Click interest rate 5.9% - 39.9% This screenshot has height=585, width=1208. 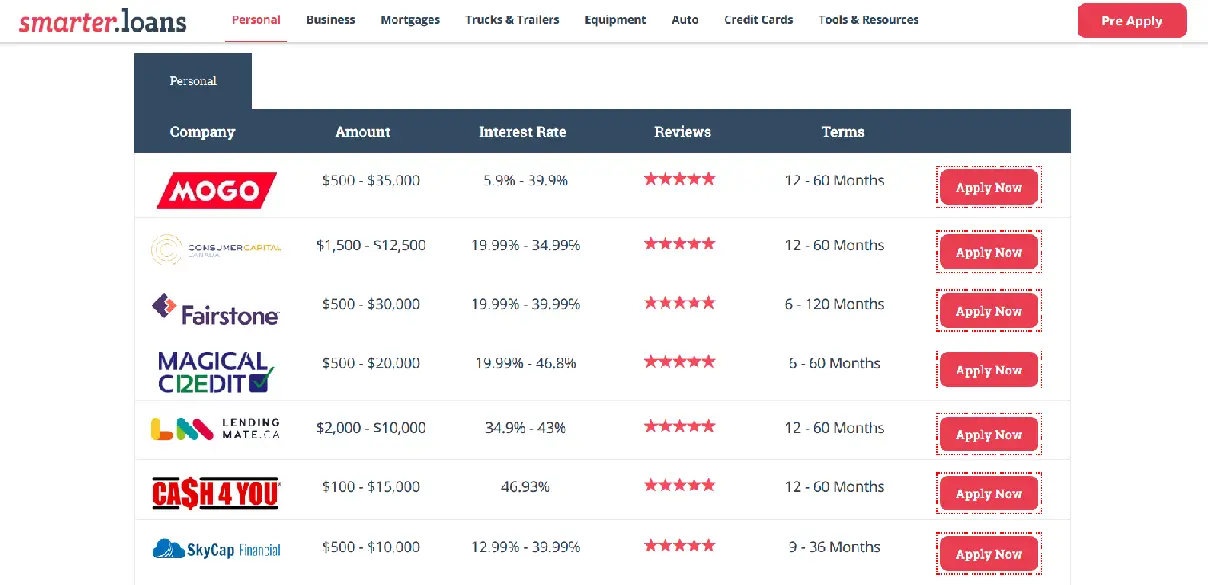(526, 181)
